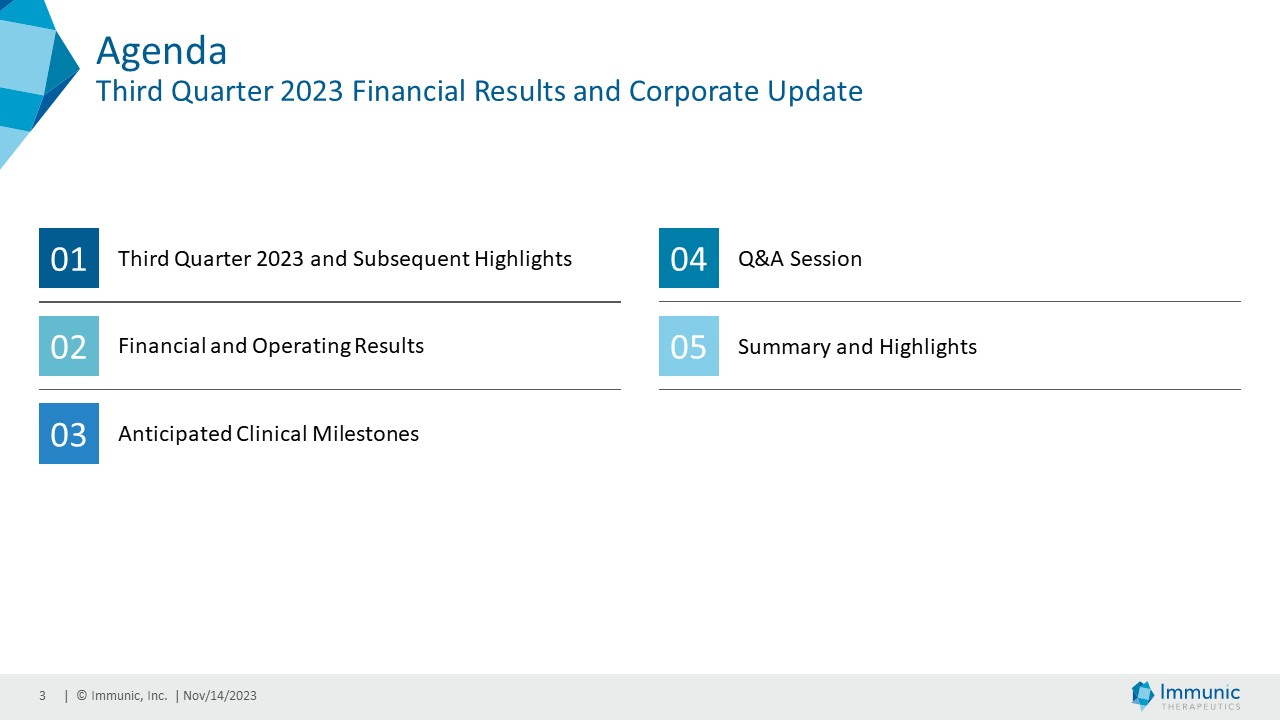This screenshot has height=720, width=1280.
Task: Click the 02 numbered agenda box
Action: click(x=69, y=346)
